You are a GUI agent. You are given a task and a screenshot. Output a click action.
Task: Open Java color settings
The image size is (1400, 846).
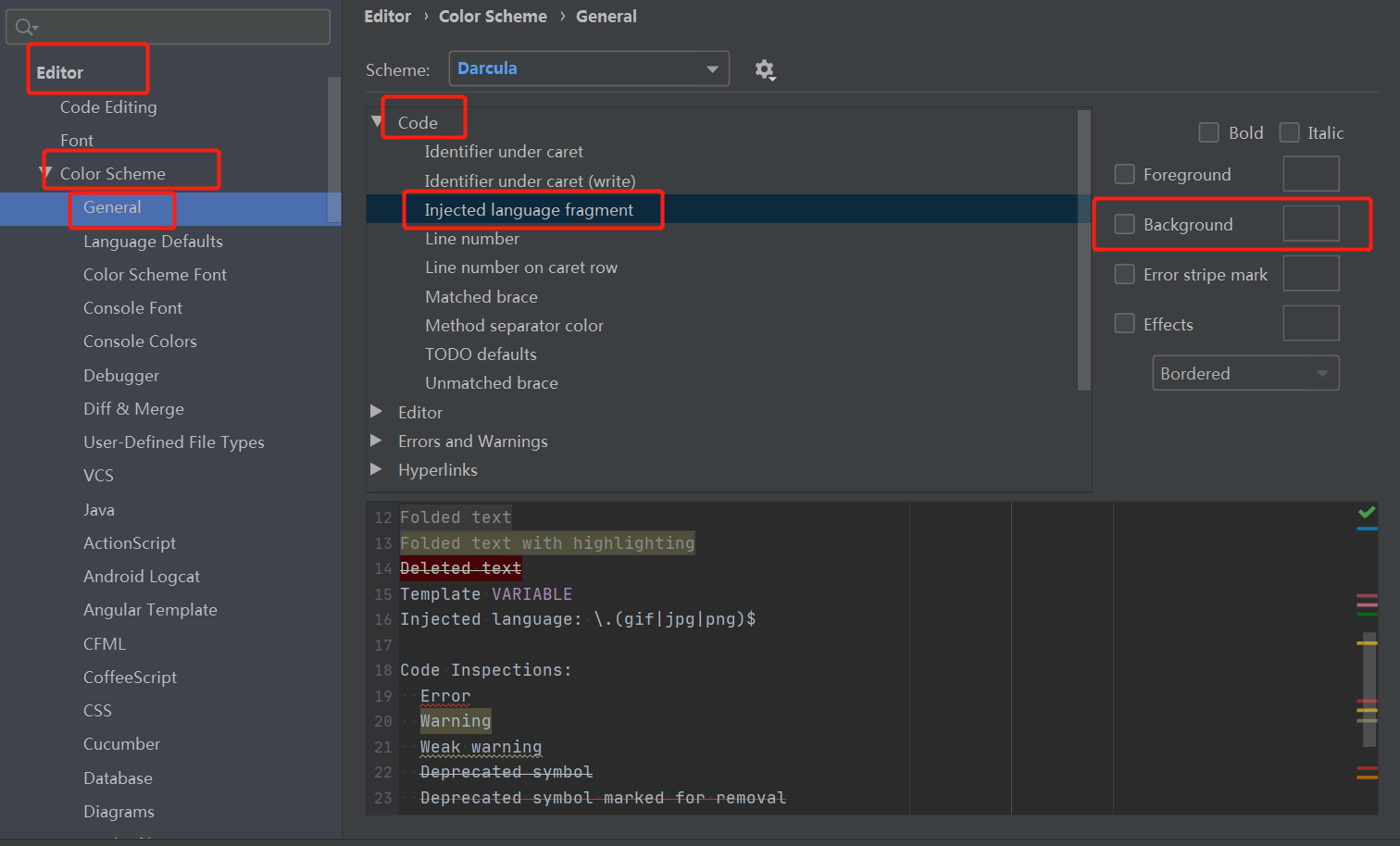coord(99,509)
